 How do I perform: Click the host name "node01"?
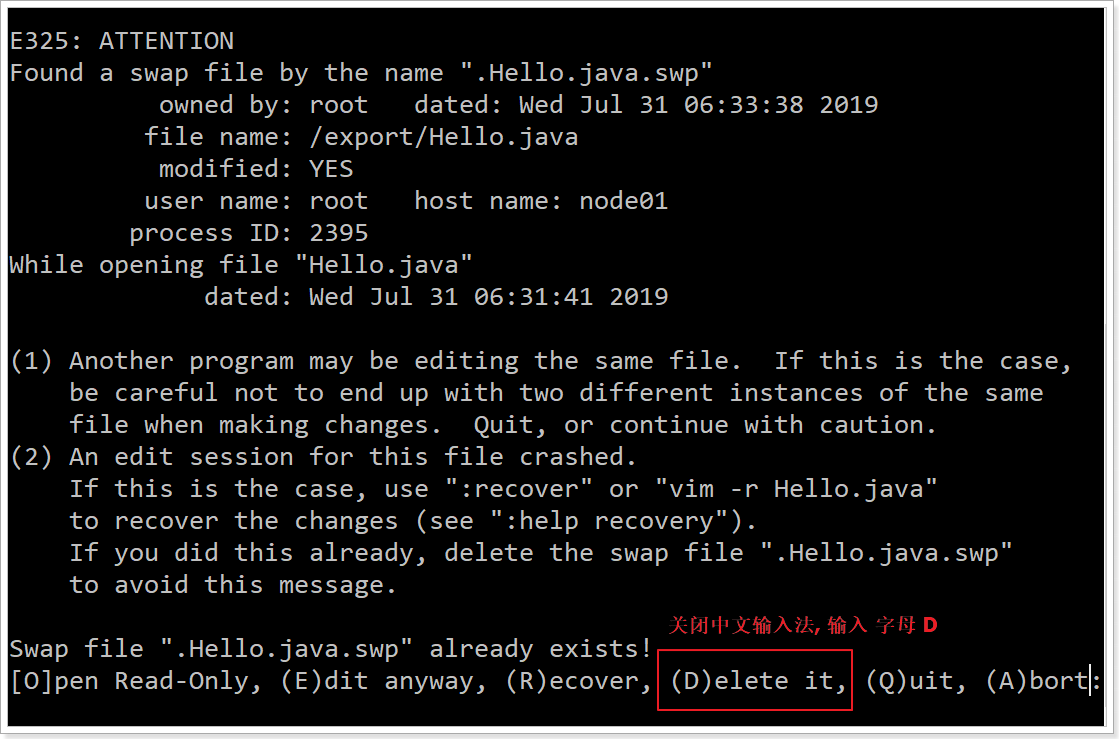pyautogui.click(x=623, y=201)
